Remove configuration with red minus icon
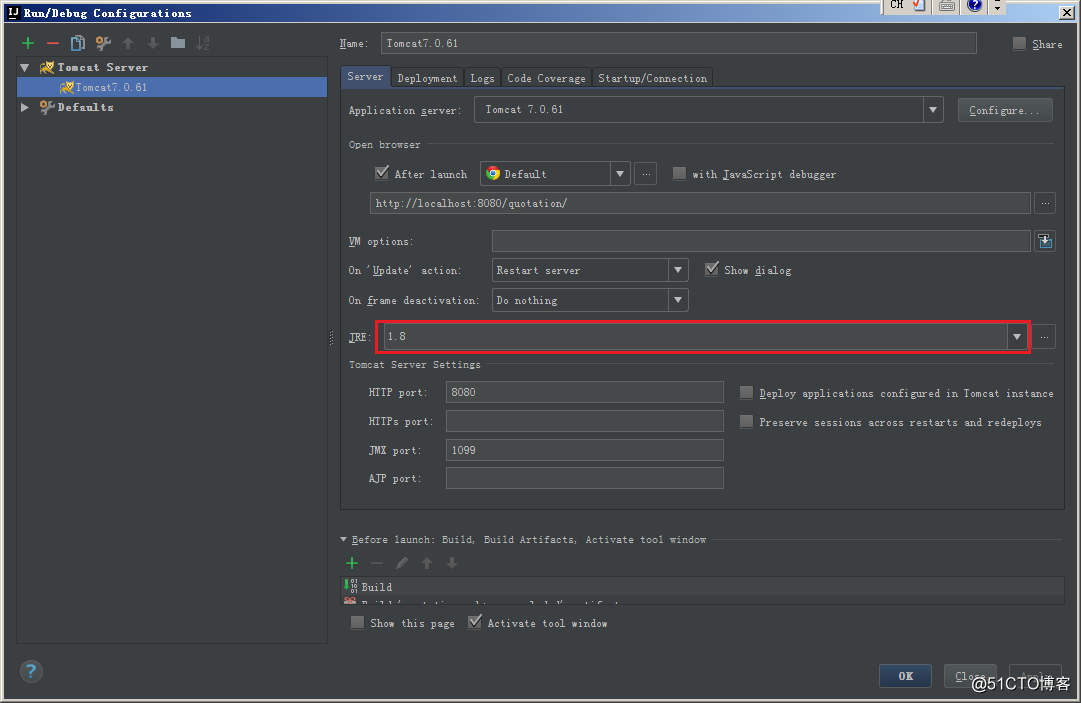The width and height of the screenshot is (1081, 703). click(x=52, y=43)
